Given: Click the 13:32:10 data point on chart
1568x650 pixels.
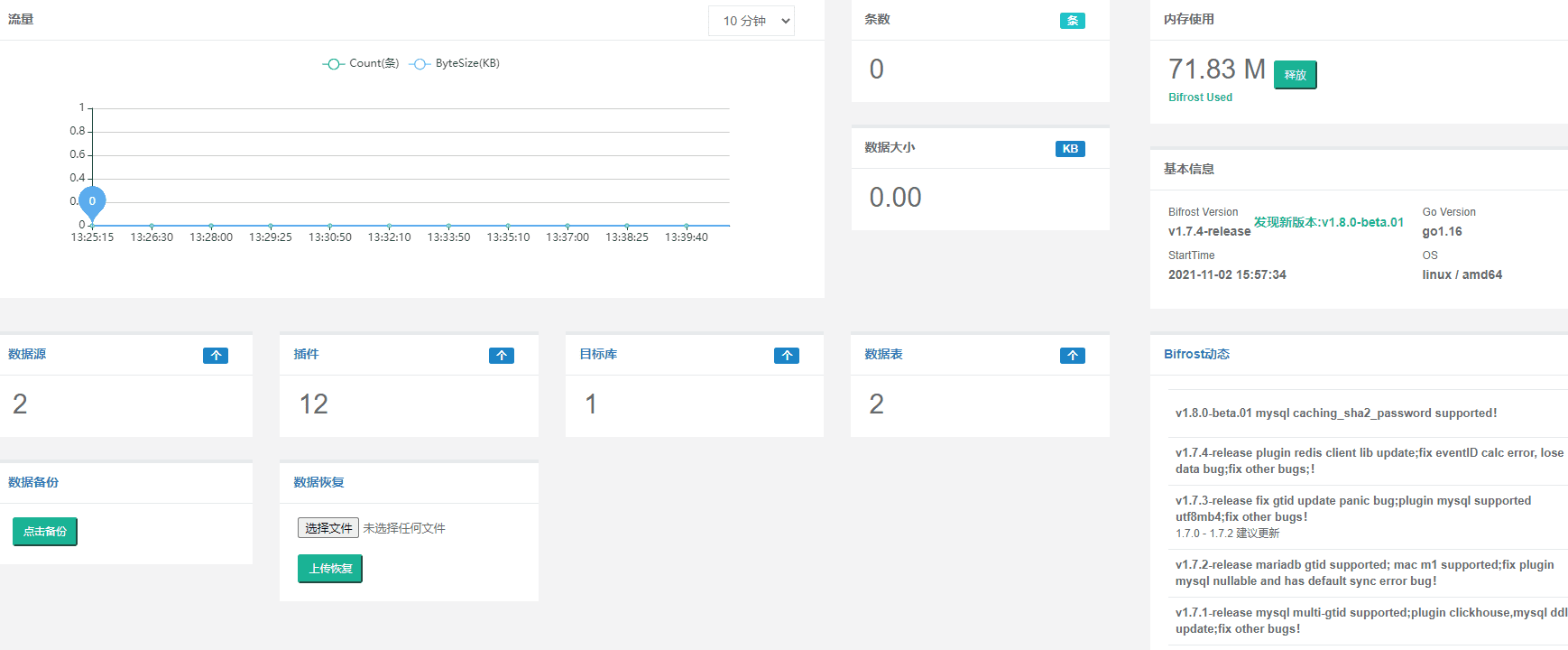Looking at the screenshot, I should pos(389,226).
